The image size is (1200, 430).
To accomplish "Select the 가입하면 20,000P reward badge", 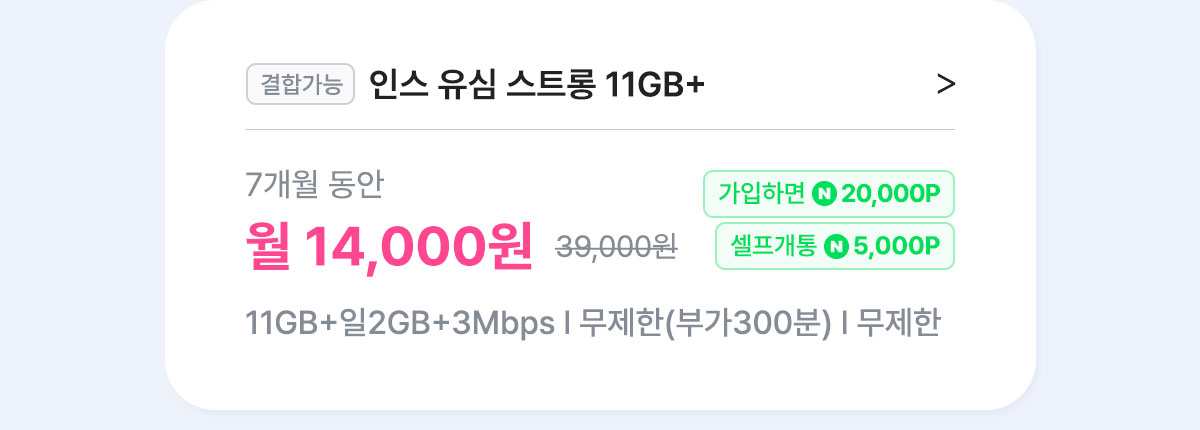I will [x=829, y=194].
